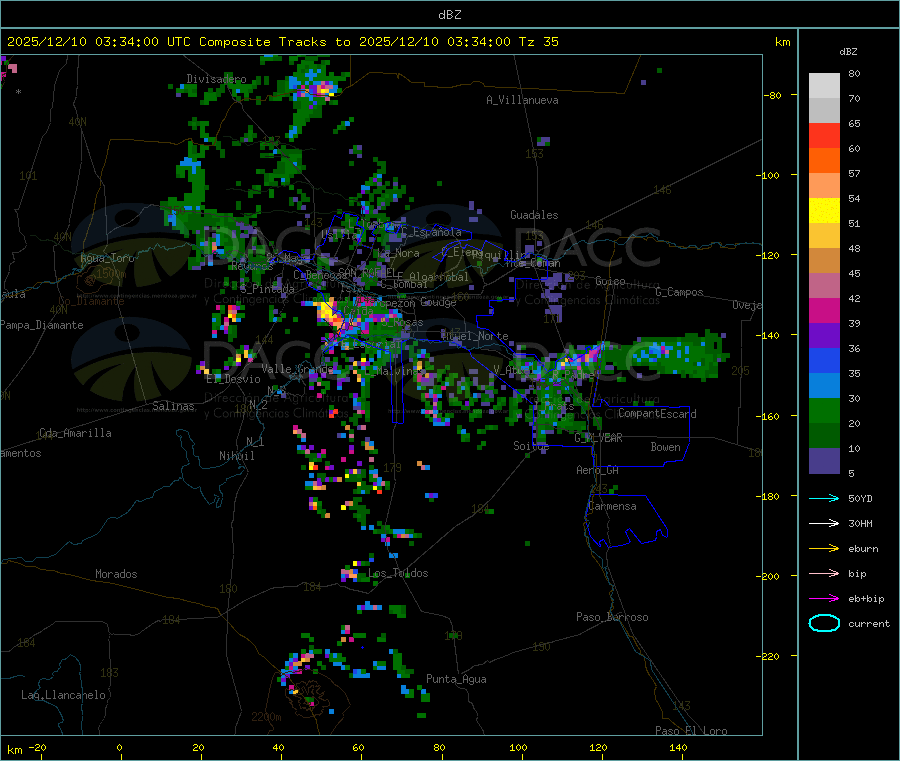The image size is (900, 761).
Task: Click the 'Paso_El_Loro' map label
Action: (x=691, y=731)
